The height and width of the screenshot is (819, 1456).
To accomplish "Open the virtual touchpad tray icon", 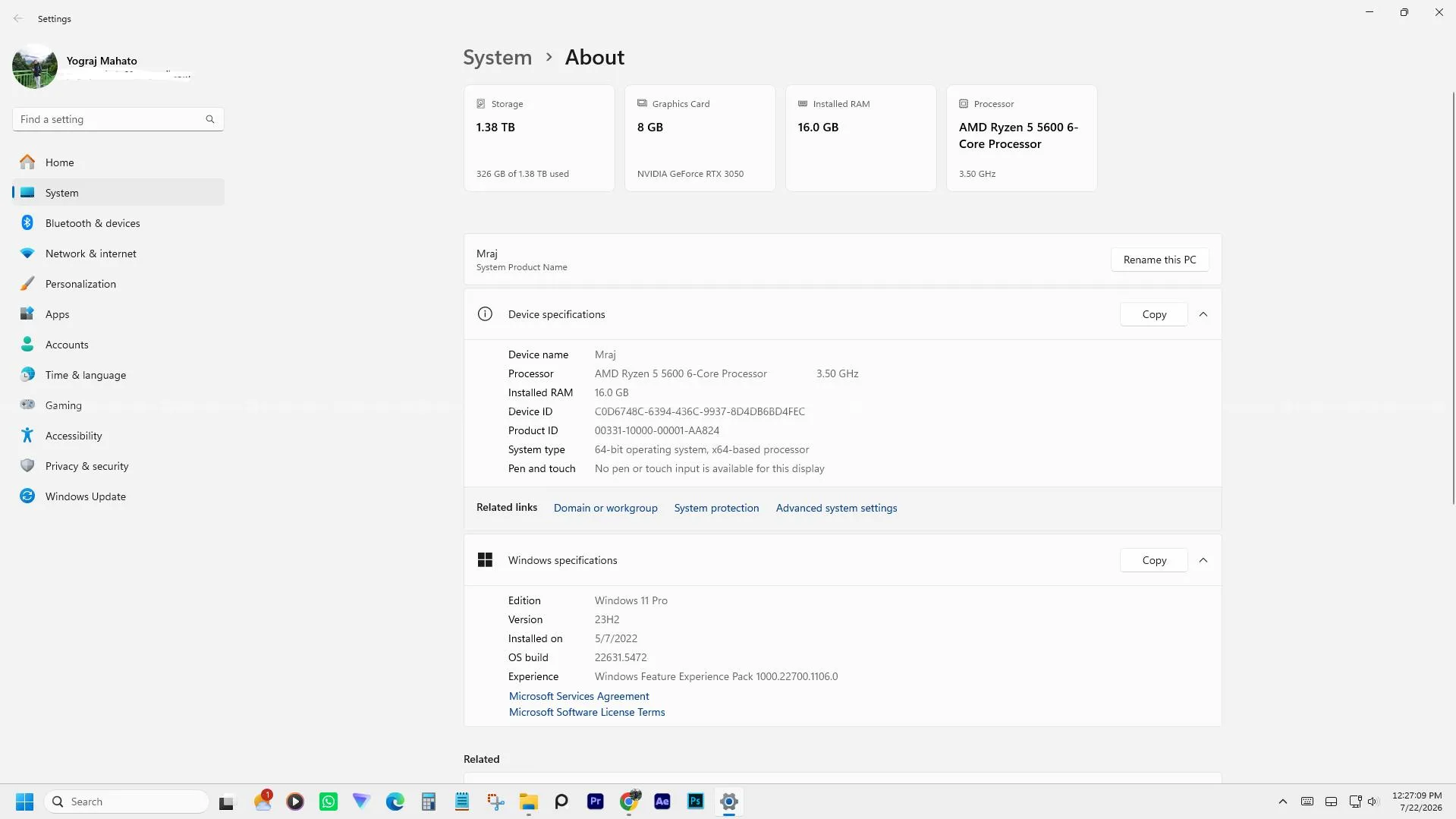I will [x=1331, y=802].
